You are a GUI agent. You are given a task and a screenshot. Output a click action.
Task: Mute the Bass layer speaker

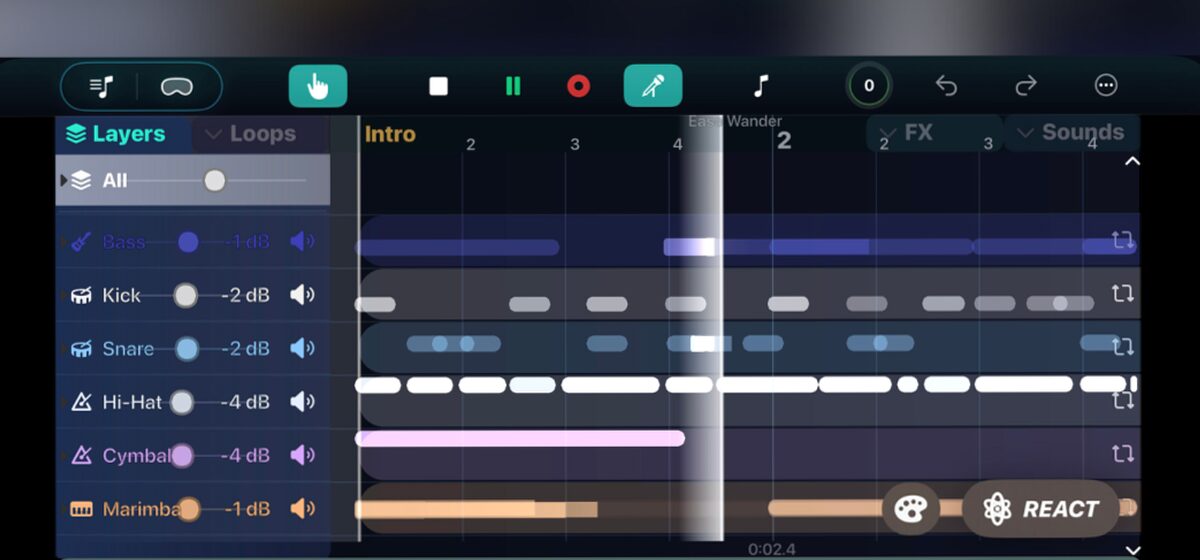302,242
